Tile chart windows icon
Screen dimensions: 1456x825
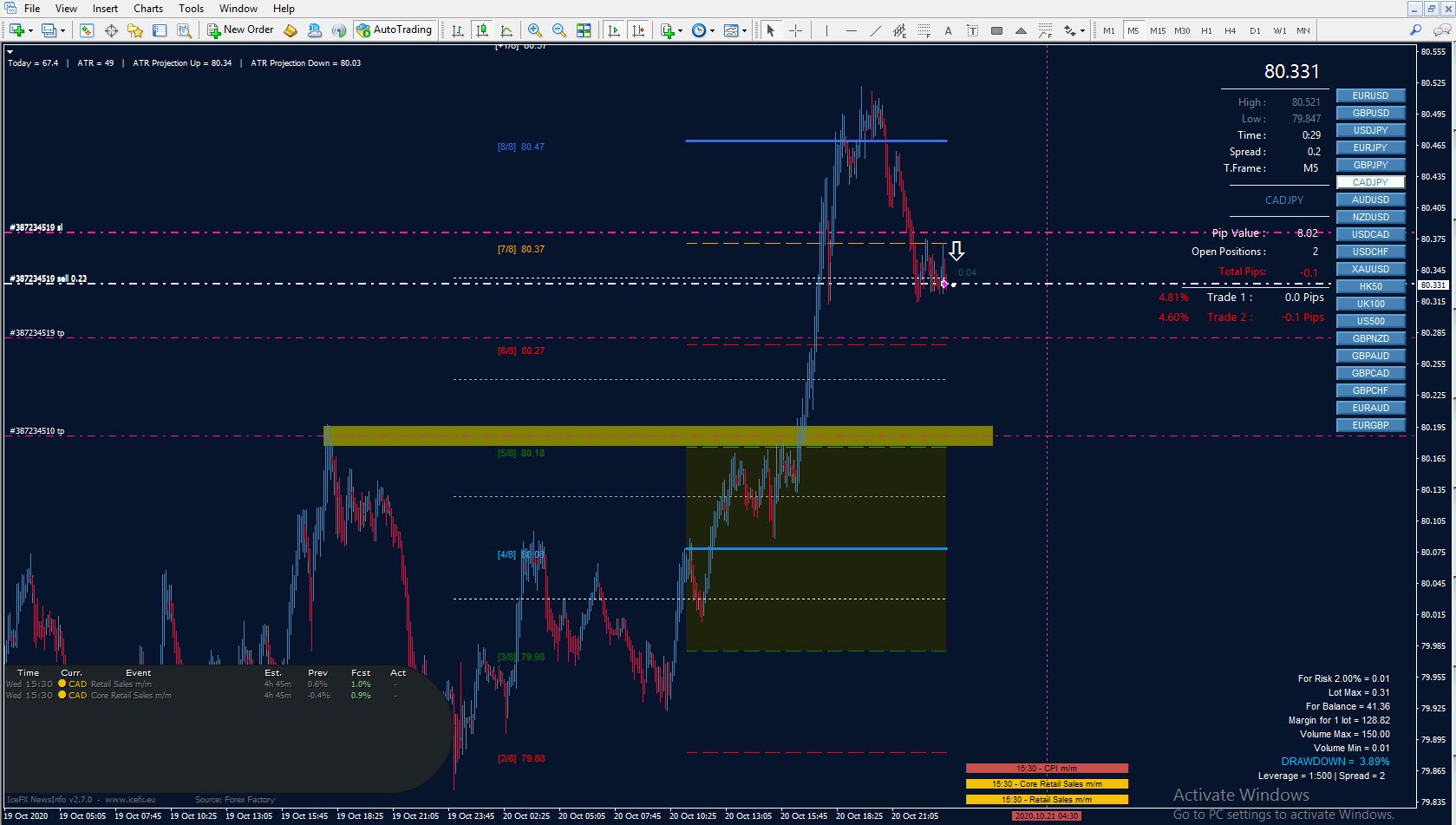point(584,30)
